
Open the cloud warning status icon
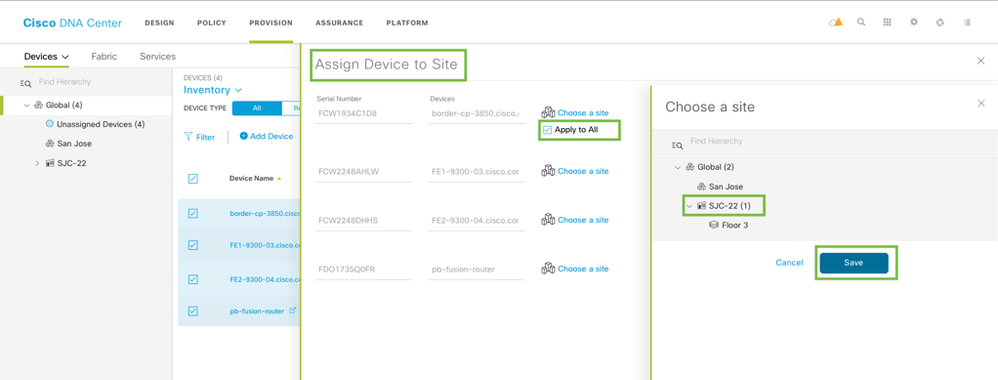click(x=836, y=22)
